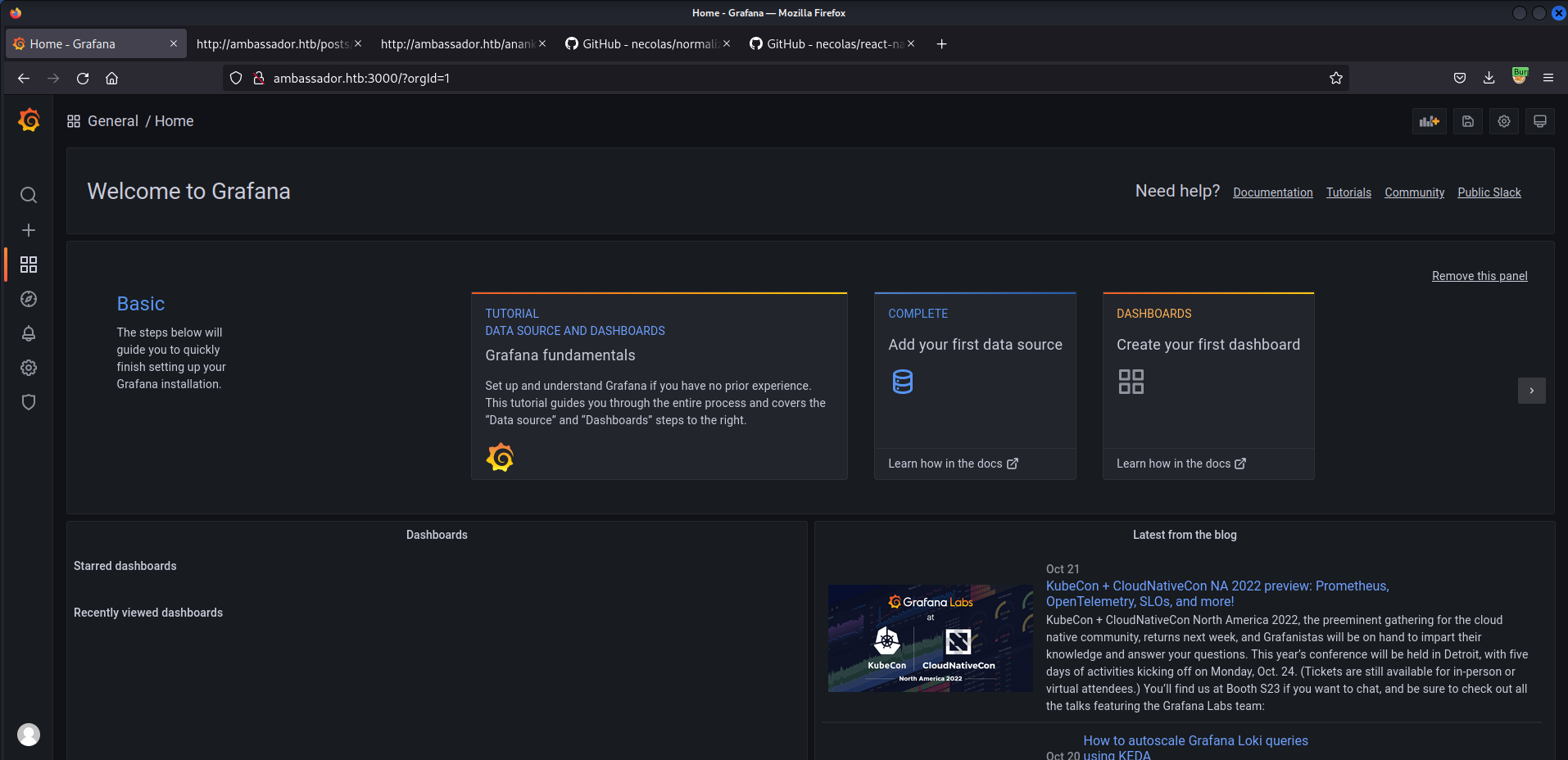The width and height of the screenshot is (1568, 760).
Task: Click the Firefox logo in title bar
Action: pos(16,12)
